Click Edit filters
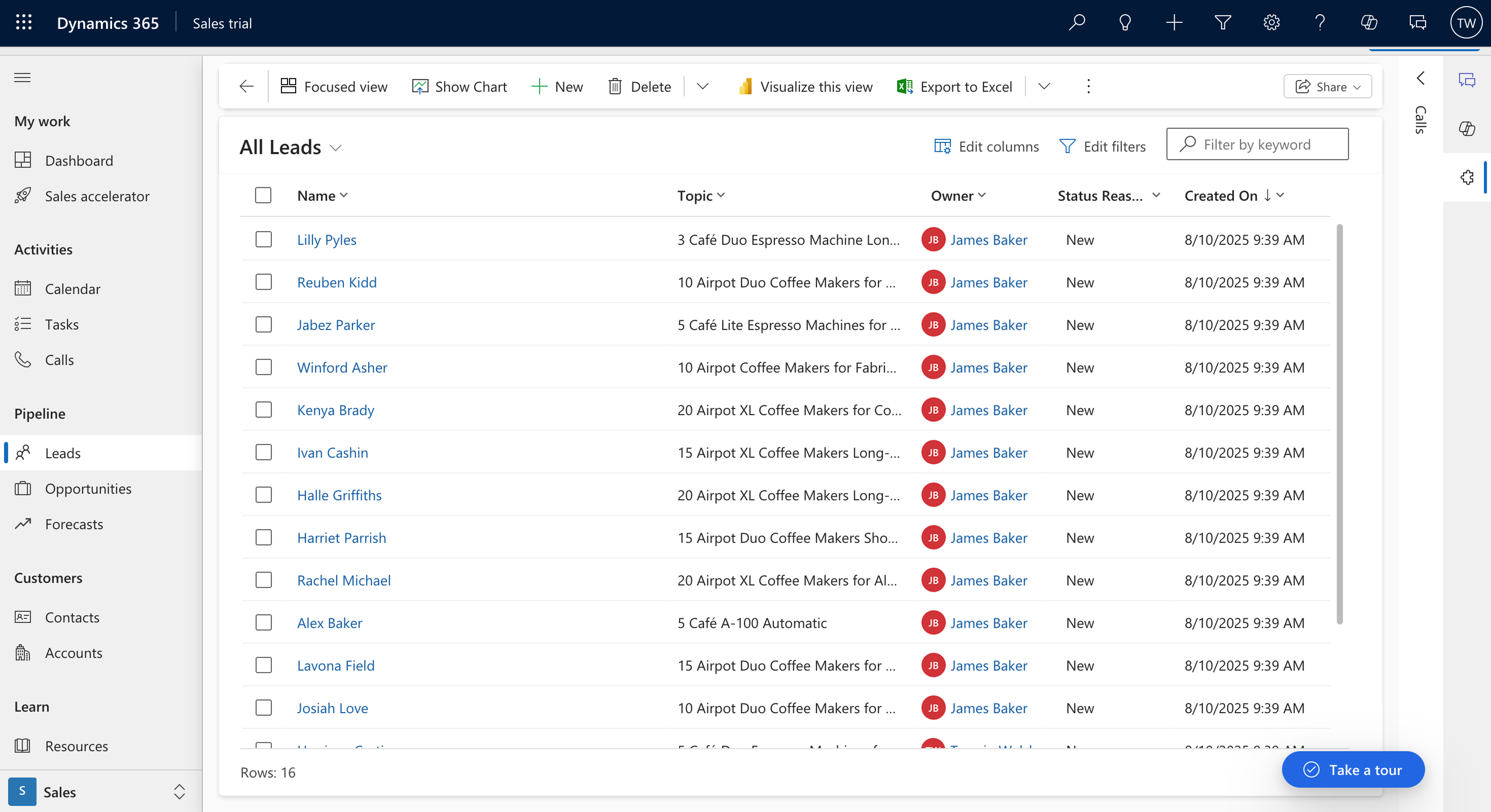This screenshot has width=1491, height=812. [x=1102, y=146]
